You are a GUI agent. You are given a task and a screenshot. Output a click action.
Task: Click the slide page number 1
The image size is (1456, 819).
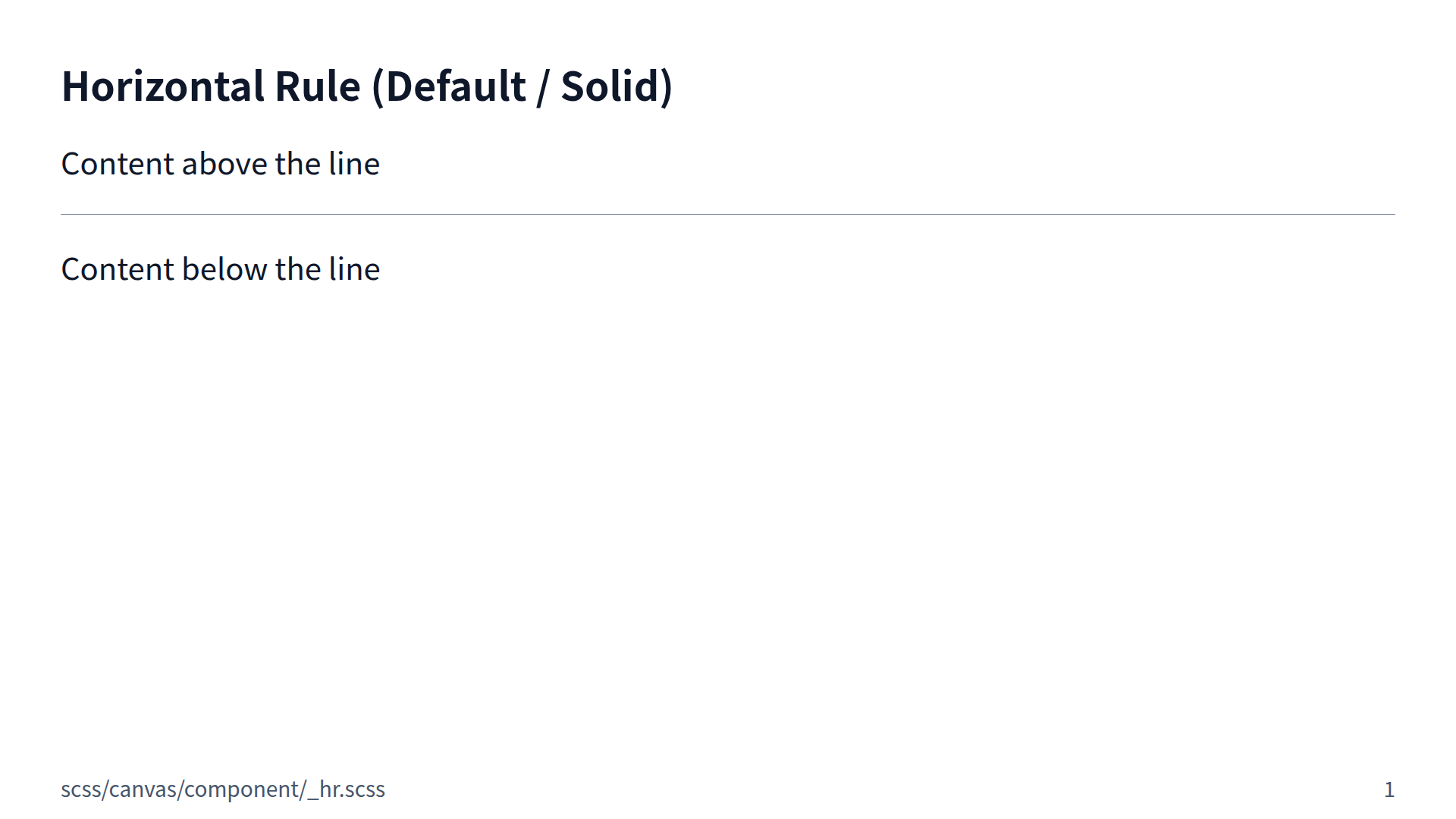(1389, 789)
